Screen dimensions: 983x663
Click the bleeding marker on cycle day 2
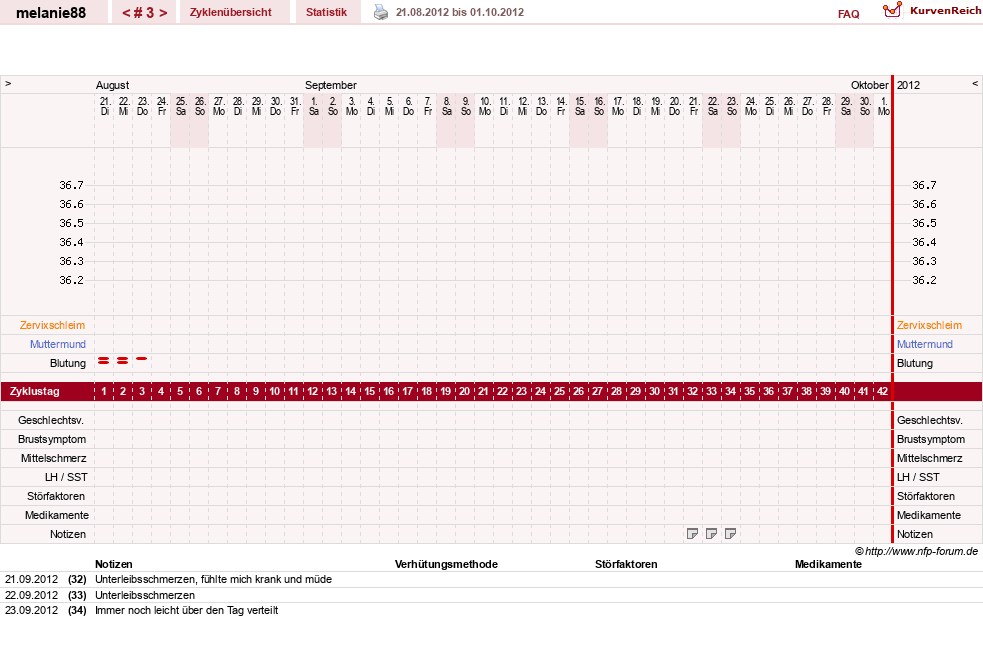coord(122,360)
